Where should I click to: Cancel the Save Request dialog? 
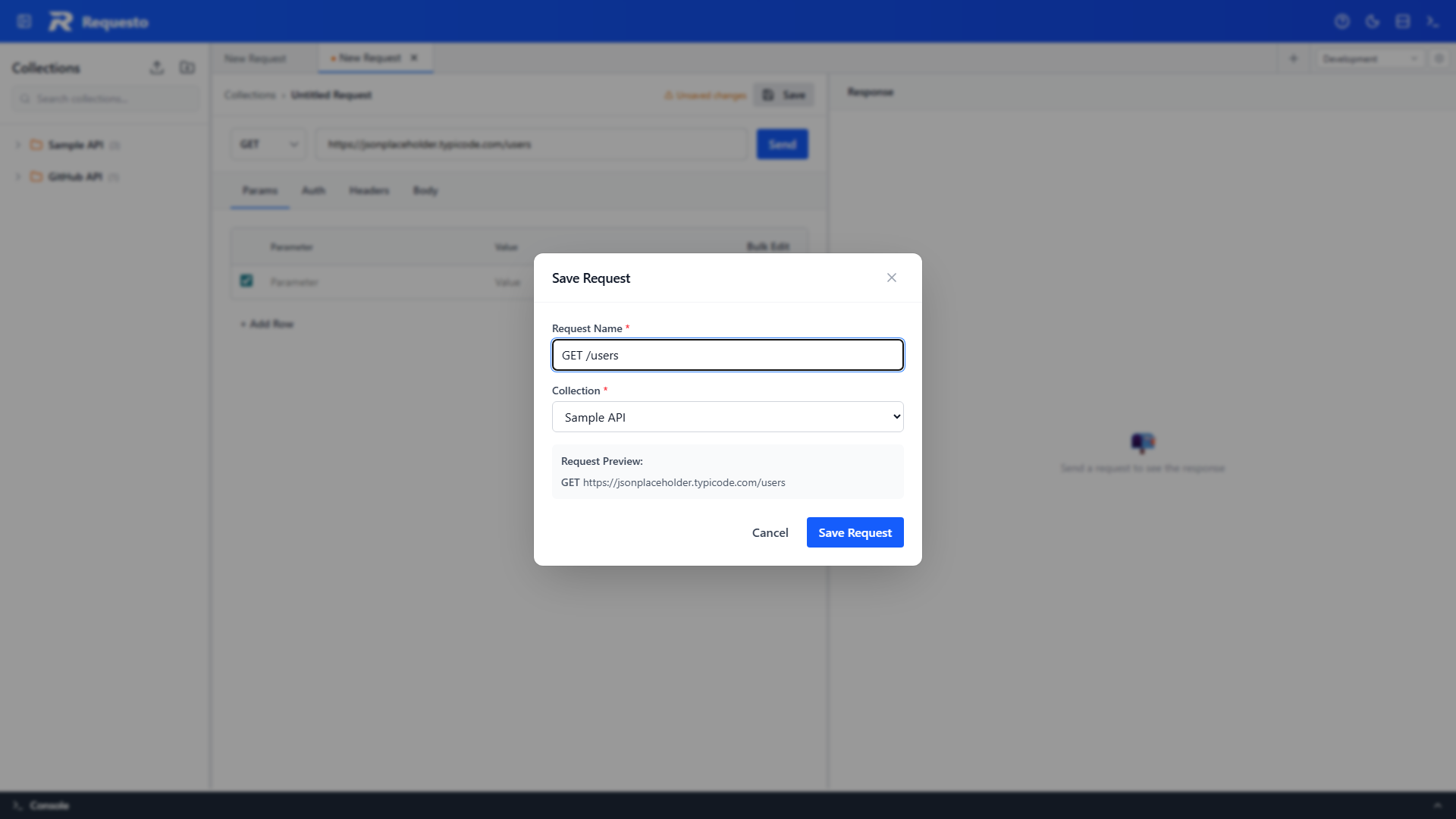click(770, 532)
